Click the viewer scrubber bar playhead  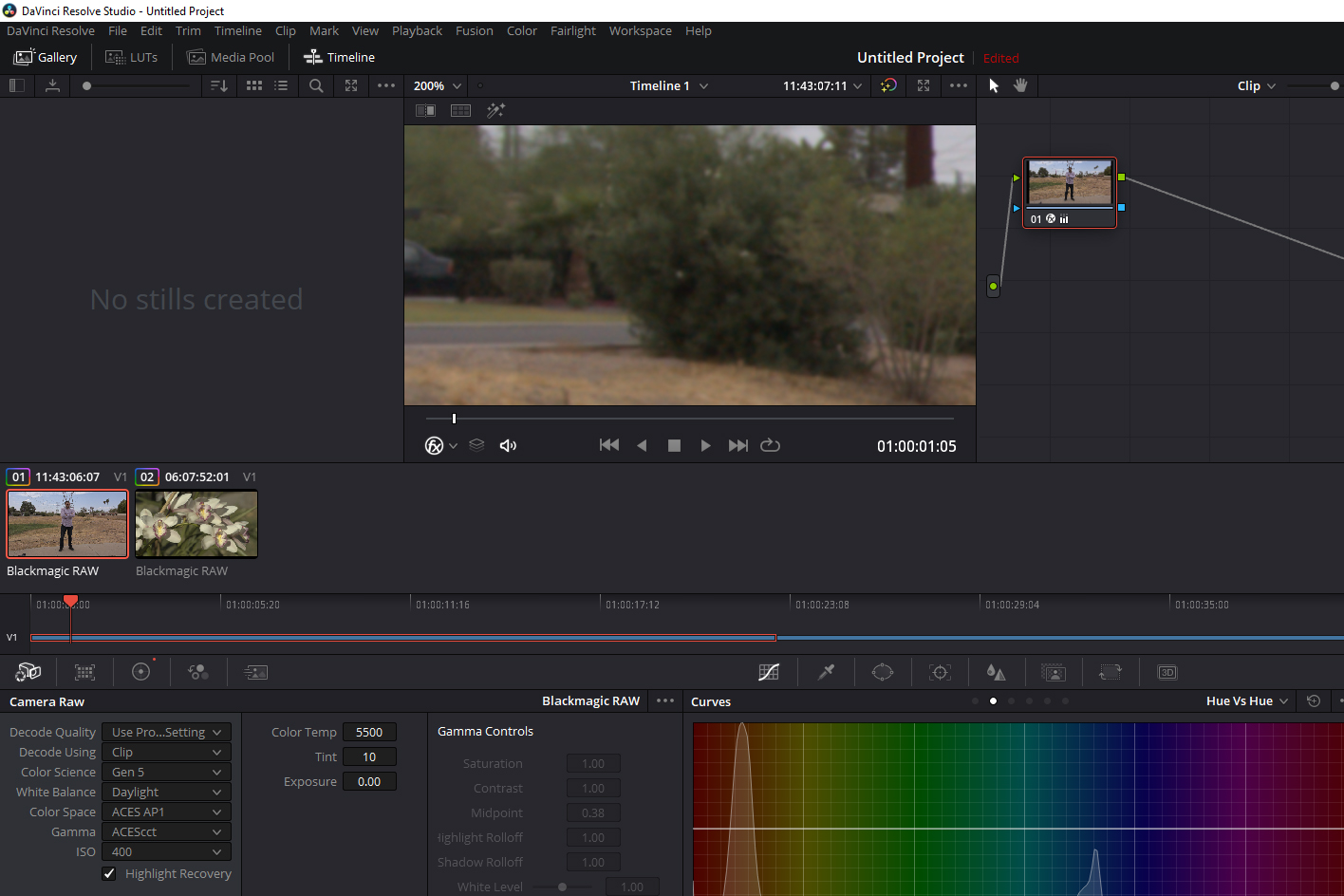click(454, 419)
